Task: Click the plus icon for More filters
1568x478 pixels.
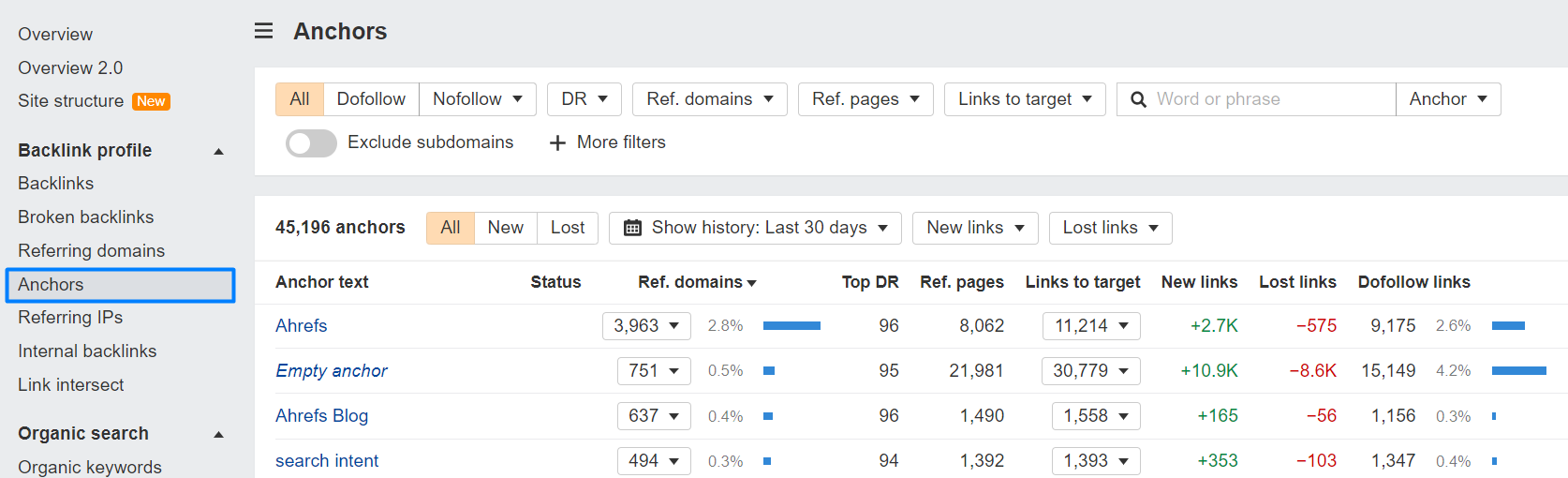Action: (557, 142)
